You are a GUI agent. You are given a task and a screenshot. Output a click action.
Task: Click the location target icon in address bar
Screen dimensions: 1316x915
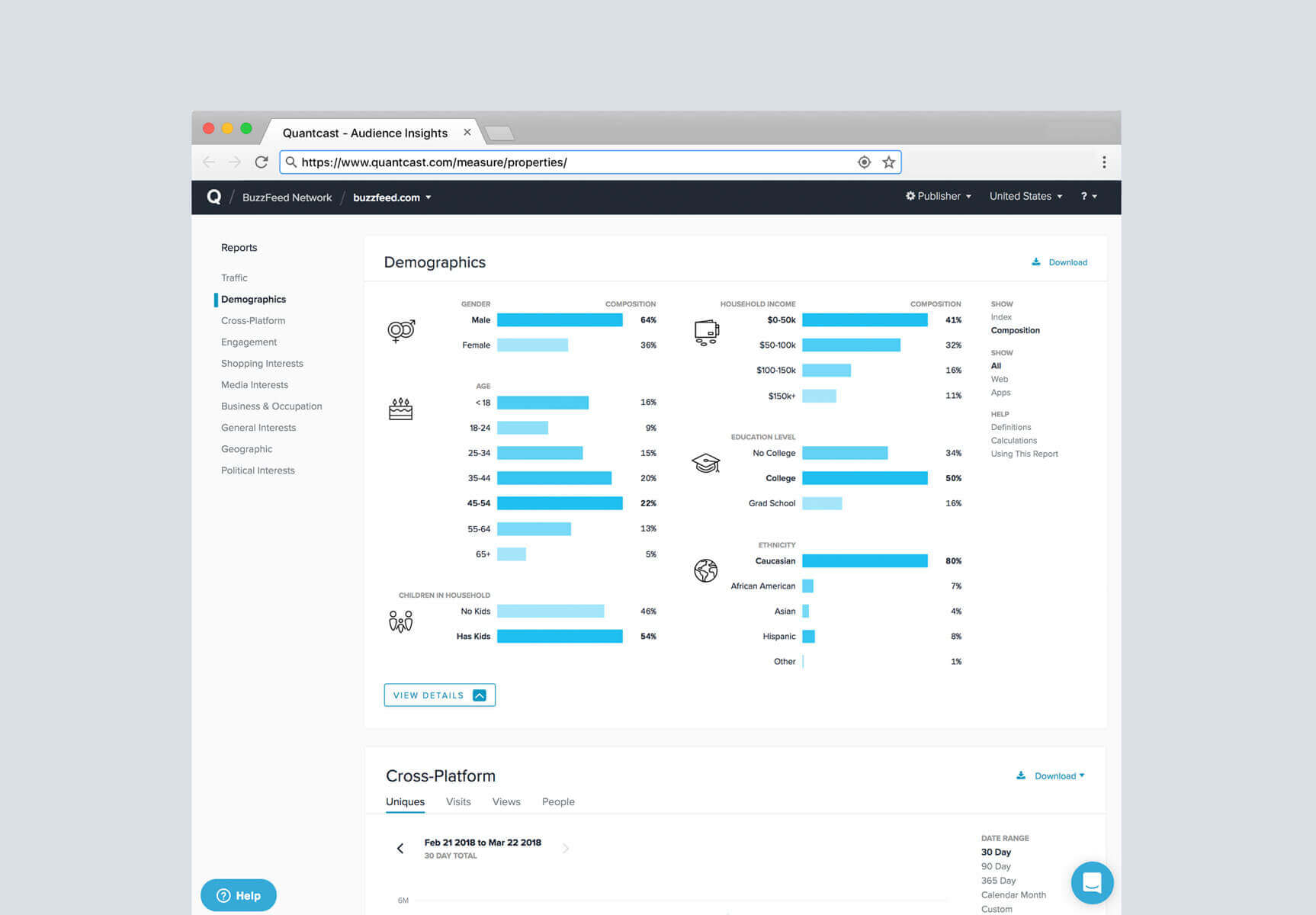(x=864, y=162)
